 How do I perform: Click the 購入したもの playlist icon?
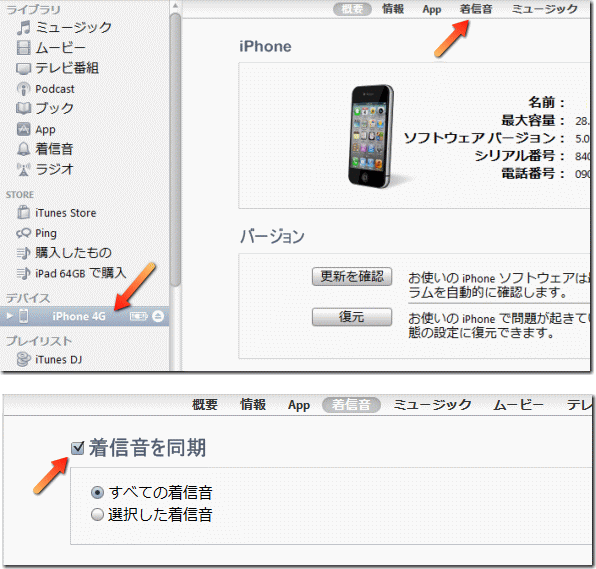24,253
